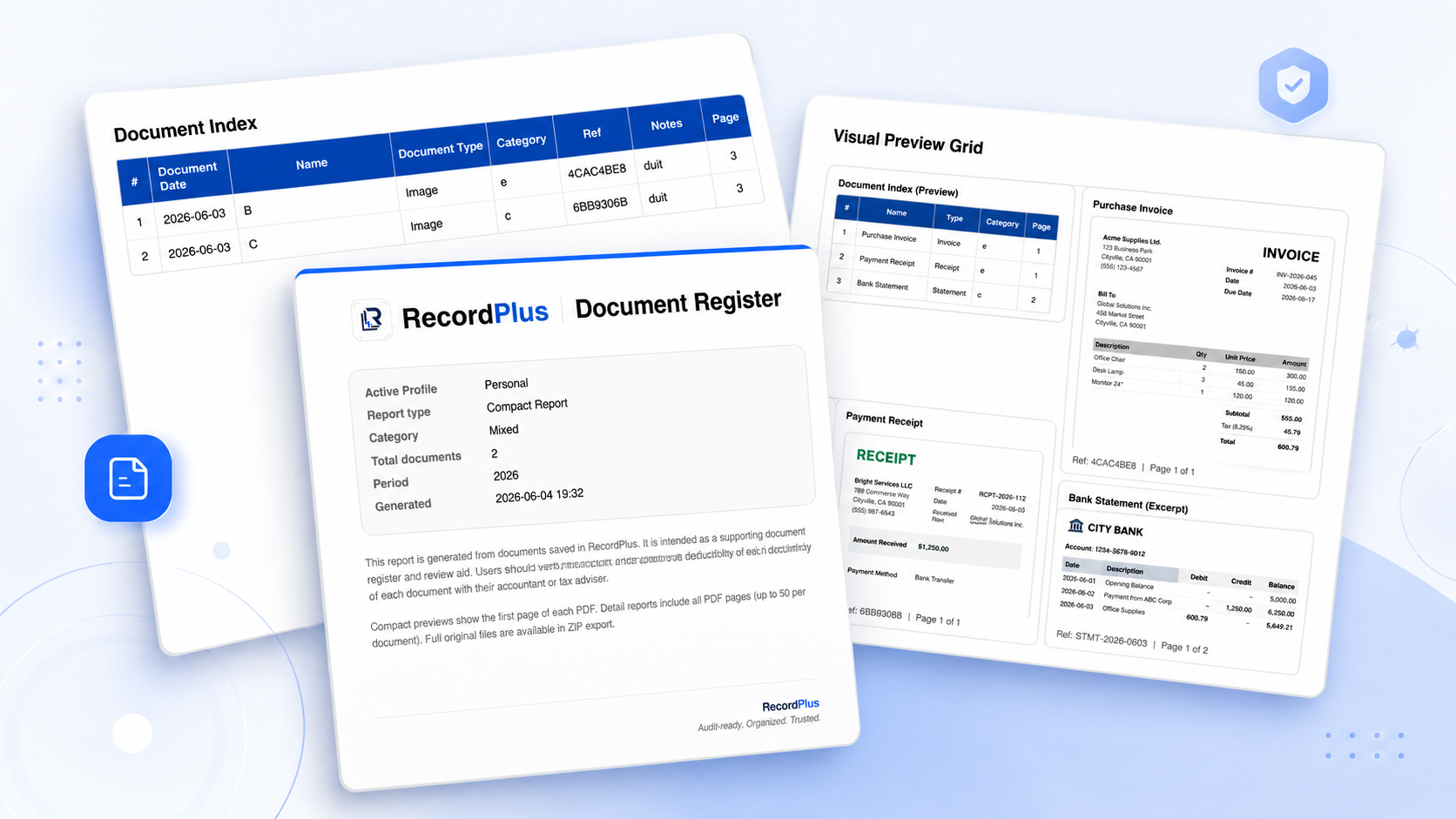This screenshot has height=819, width=1456.
Task: Click the Document Index heading
Action: 185,129
